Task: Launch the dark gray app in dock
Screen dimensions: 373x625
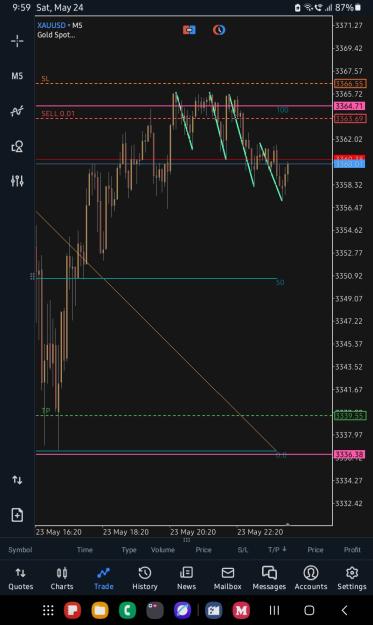Action: 155,610
